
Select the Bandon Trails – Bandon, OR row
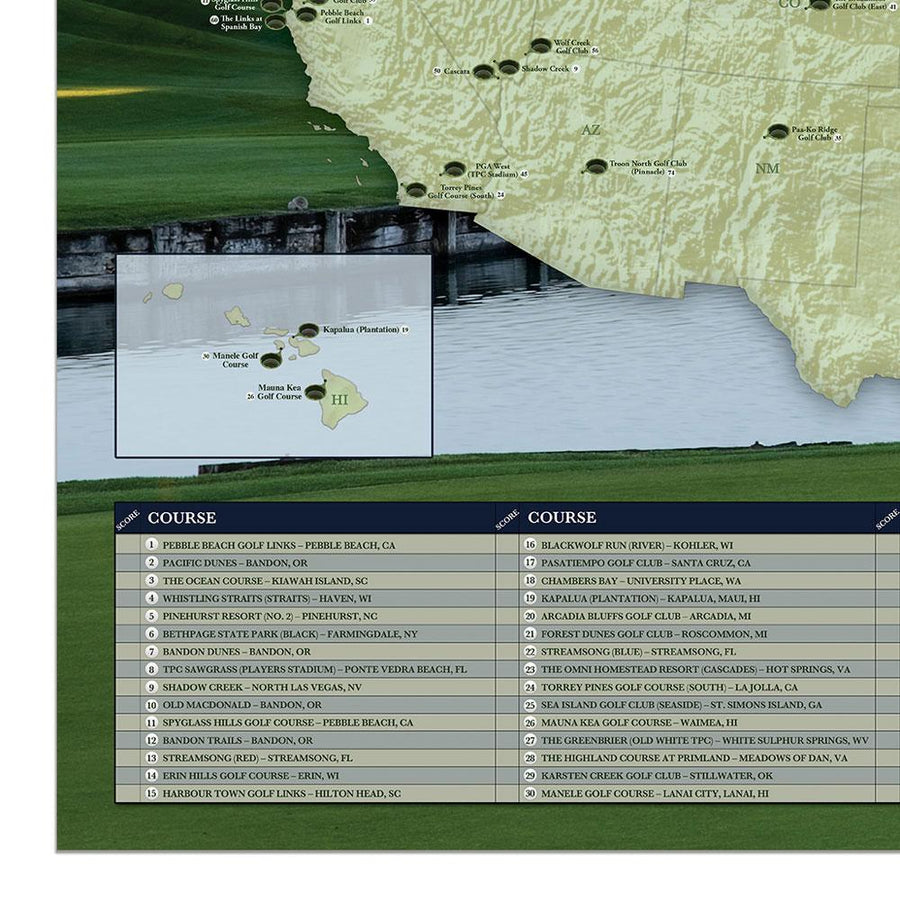click(x=305, y=740)
